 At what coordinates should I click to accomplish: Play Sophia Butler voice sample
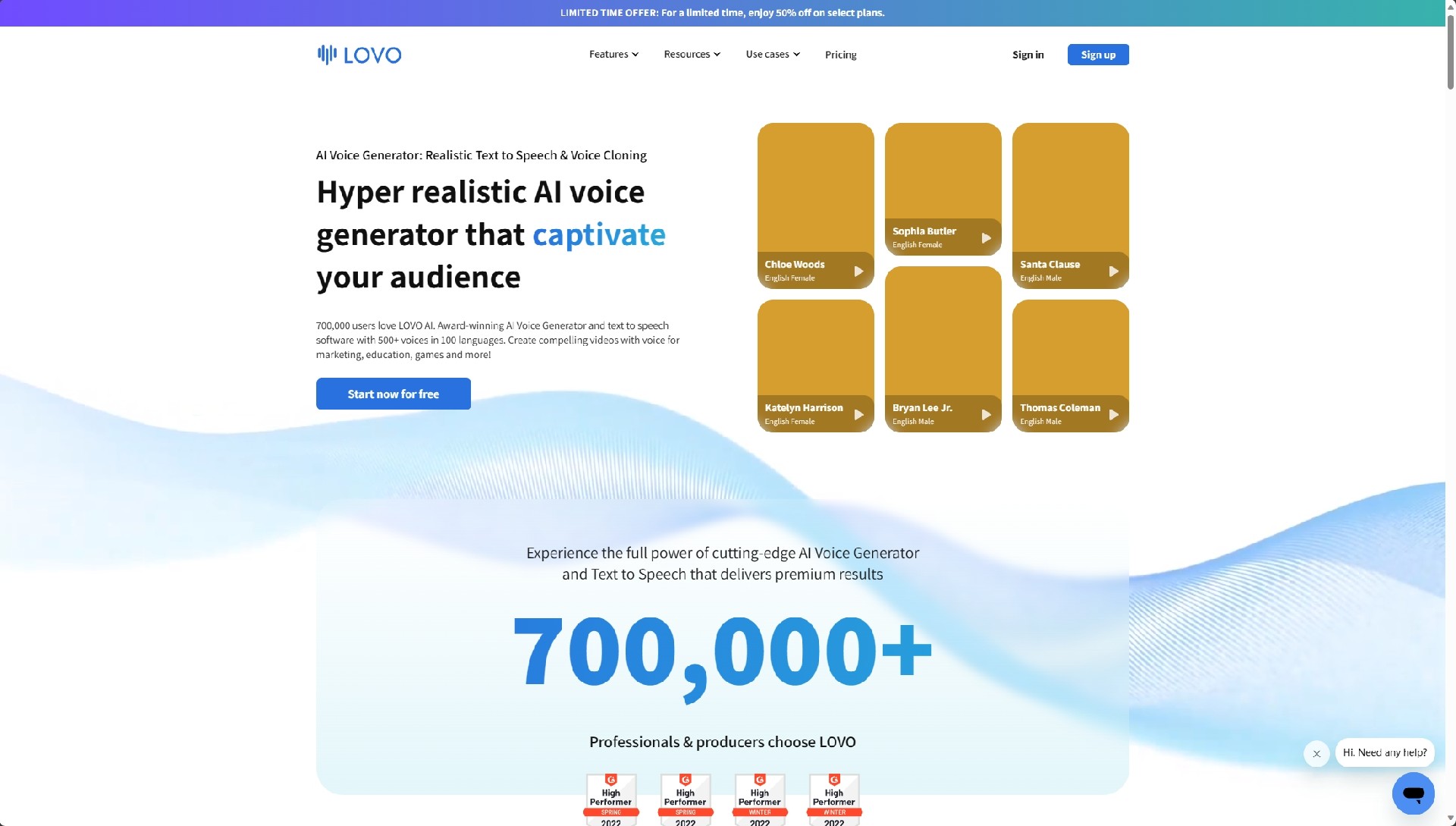(x=986, y=238)
